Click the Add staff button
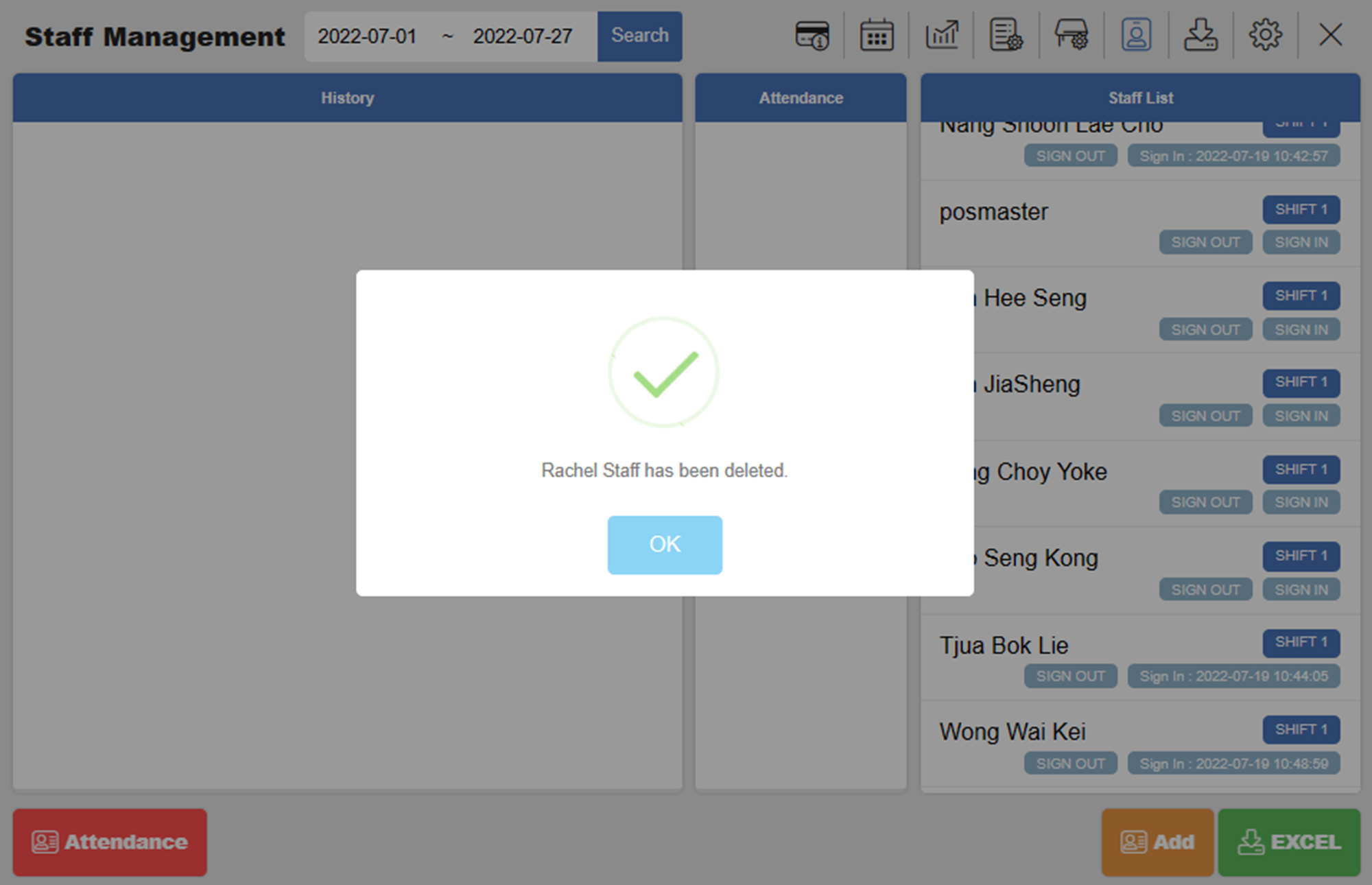The image size is (1372, 885). 1157,842
